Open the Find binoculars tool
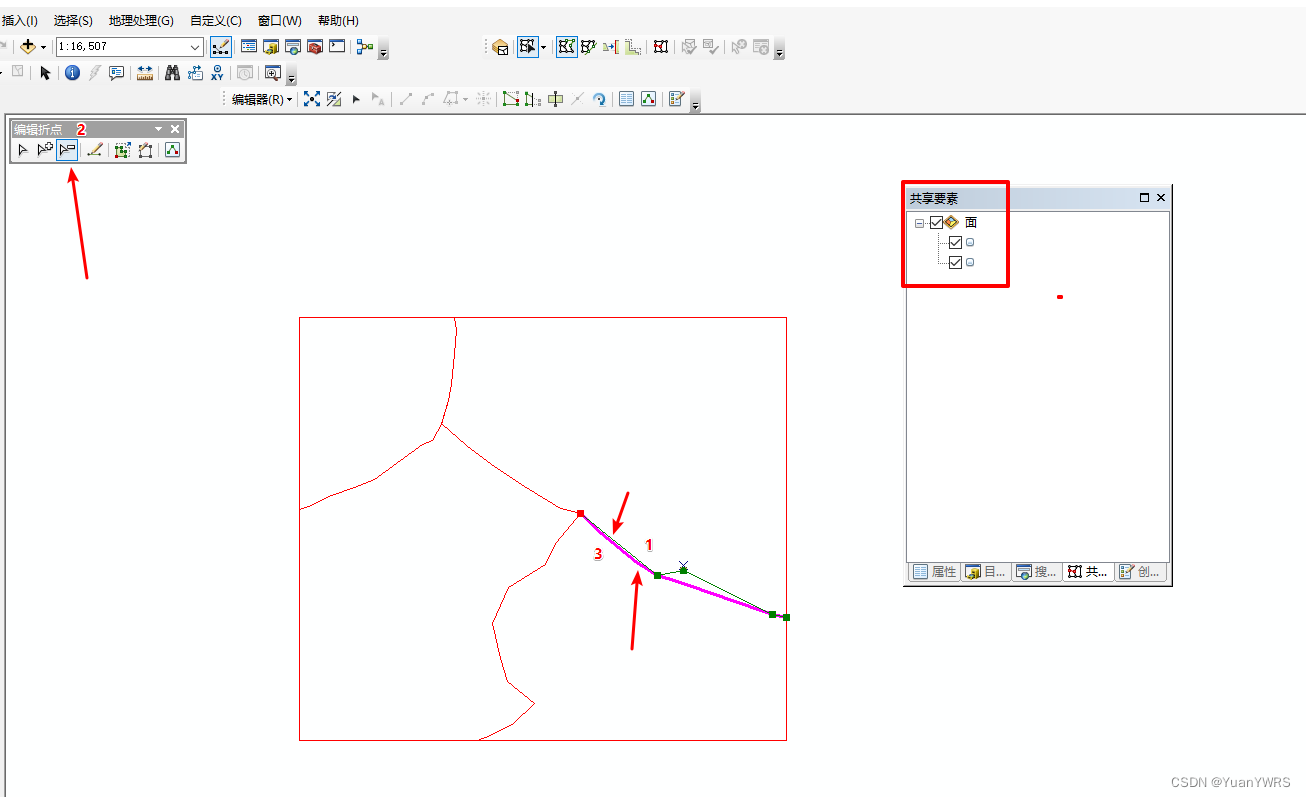 click(172, 73)
